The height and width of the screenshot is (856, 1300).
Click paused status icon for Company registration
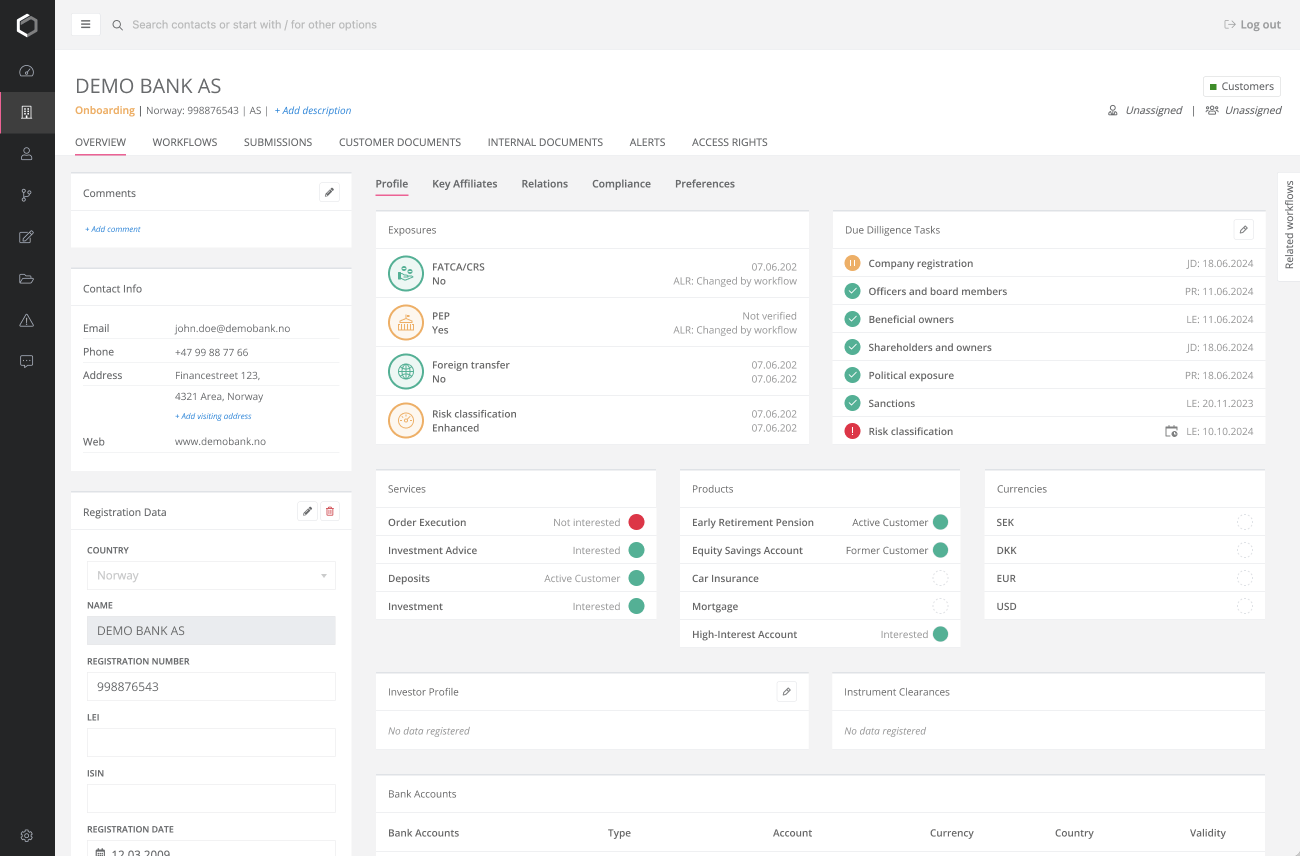pyautogui.click(x=852, y=263)
